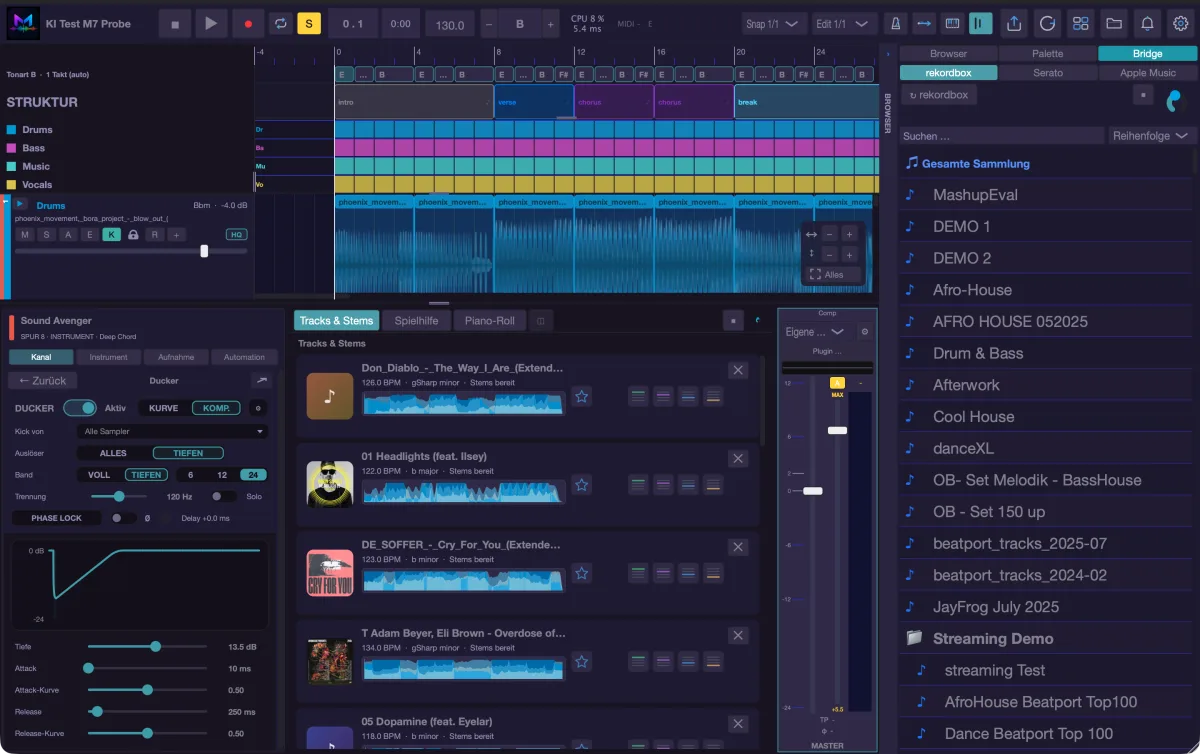Adjust the Trennung frequency slider

tap(118, 496)
